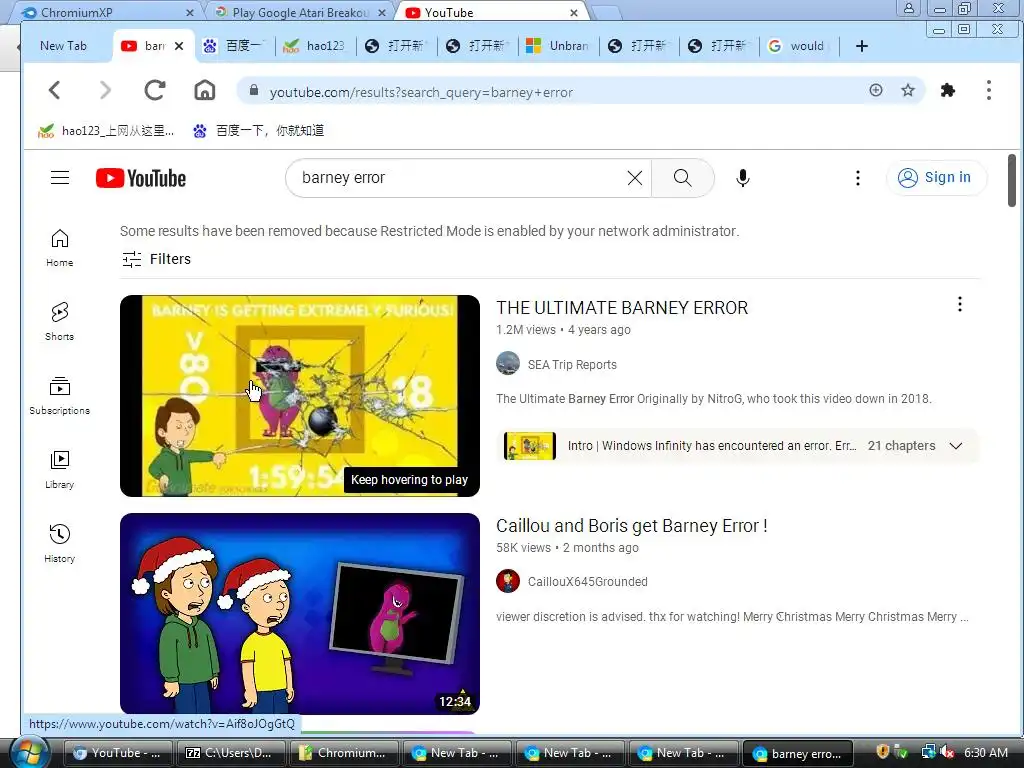Image resolution: width=1024 pixels, height=768 pixels.
Task: Open the browser three-dot menu
Action: click(989, 90)
